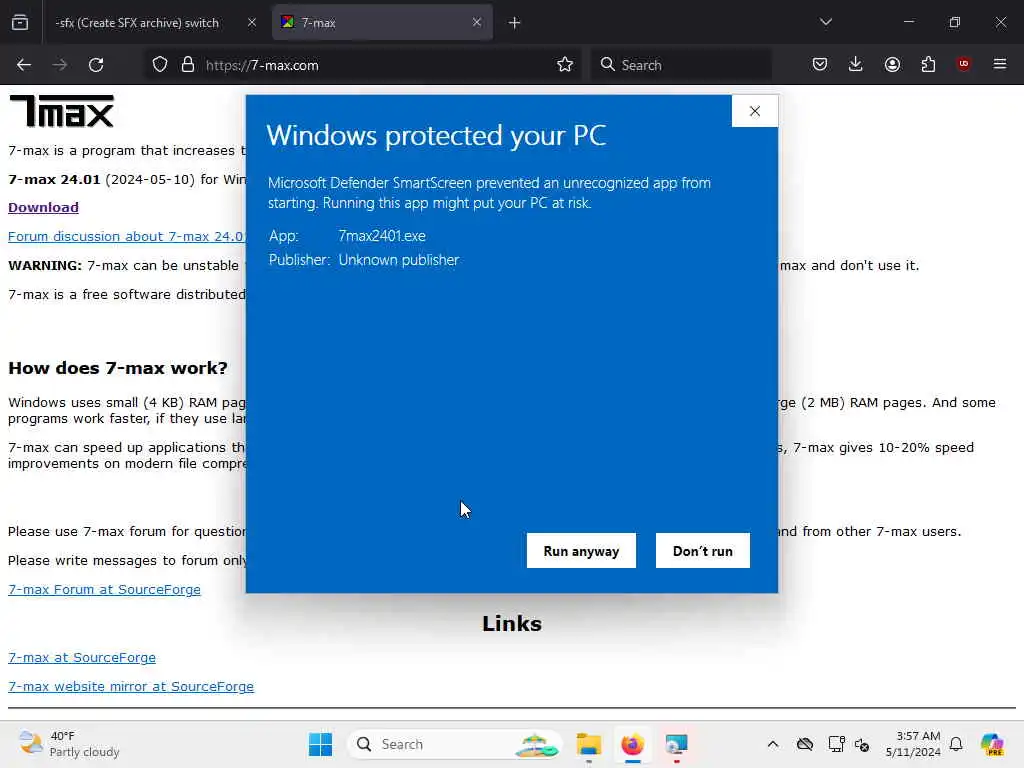
Task: Click the taskbar Search box
Action: coord(455,744)
